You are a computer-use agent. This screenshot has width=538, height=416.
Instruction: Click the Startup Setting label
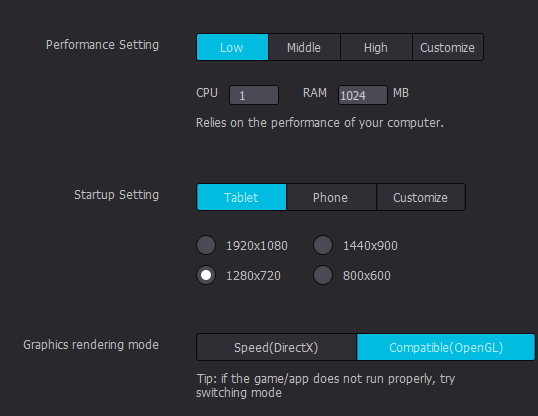click(x=116, y=195)
